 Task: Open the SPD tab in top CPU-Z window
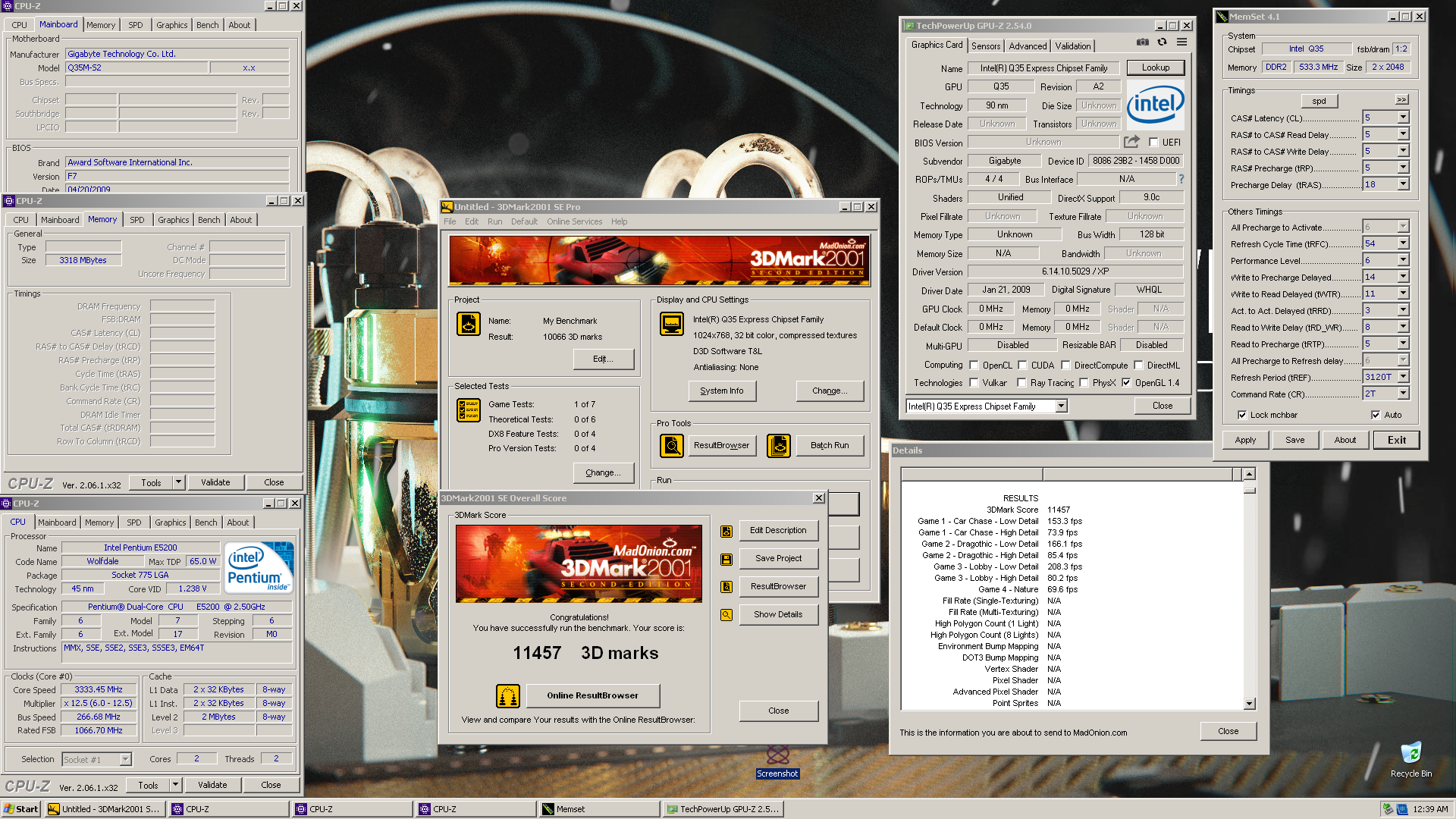[136, 25]
